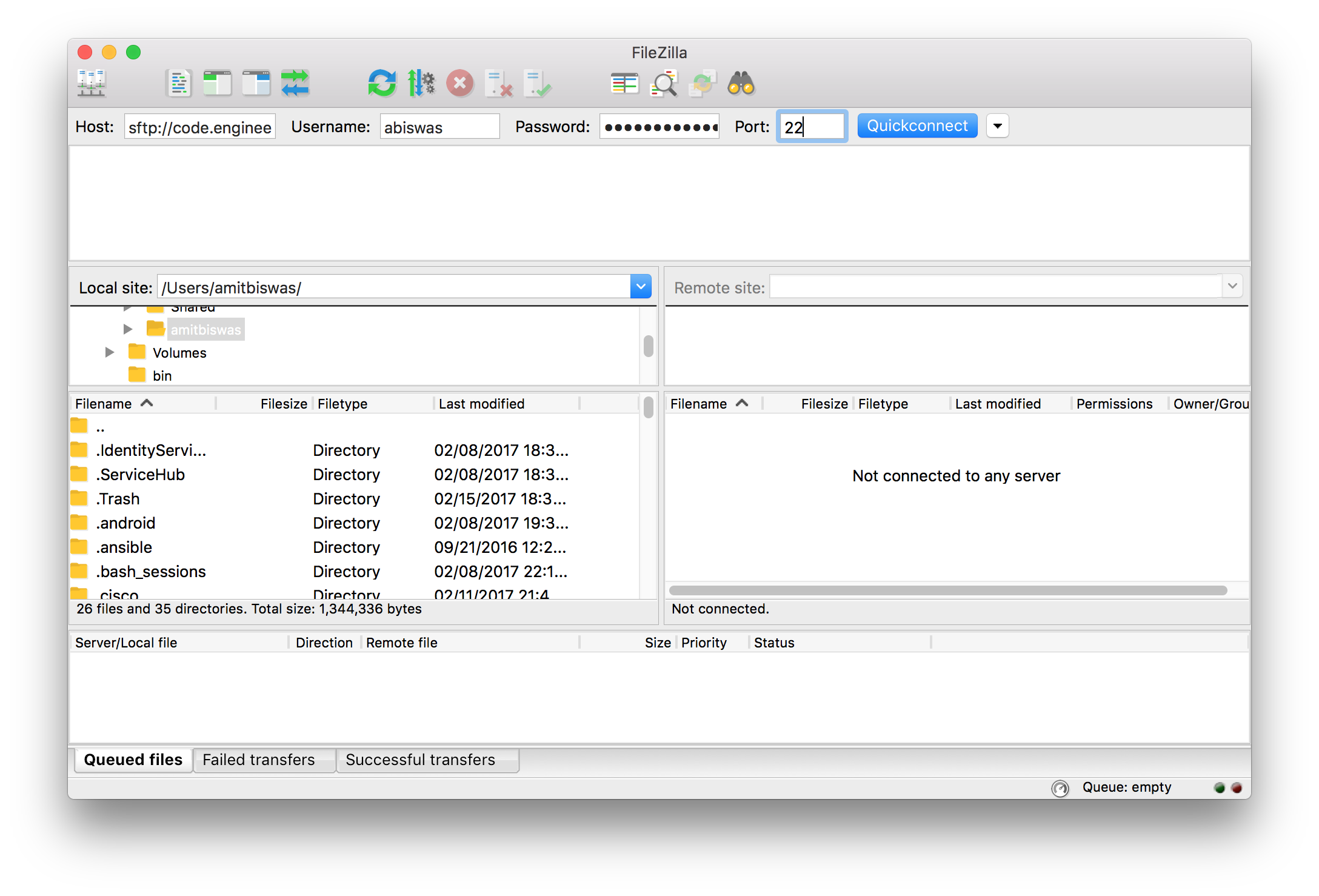
Task: Click the red activity LED in status bar
Action: 1237,787
